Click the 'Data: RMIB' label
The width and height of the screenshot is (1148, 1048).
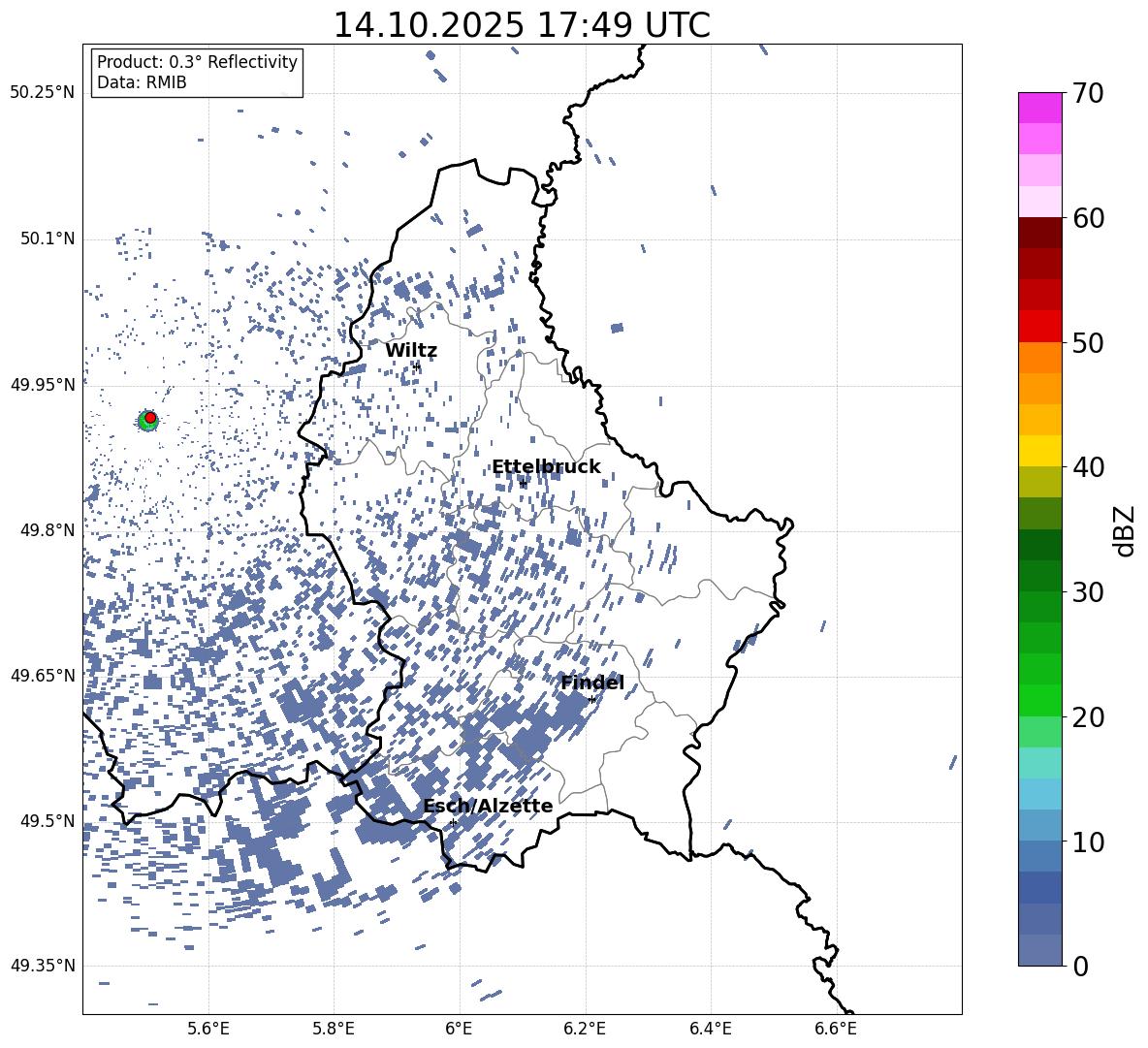tap(142, 82)
